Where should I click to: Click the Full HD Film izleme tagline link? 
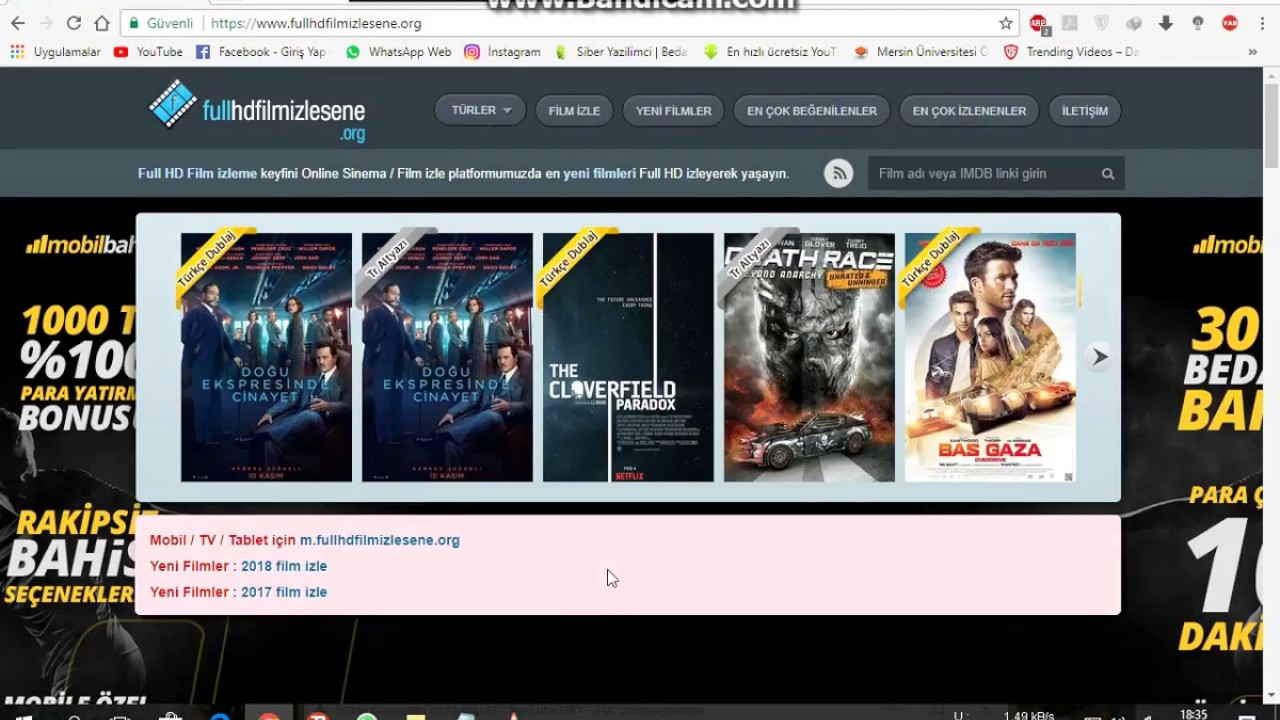197,173
